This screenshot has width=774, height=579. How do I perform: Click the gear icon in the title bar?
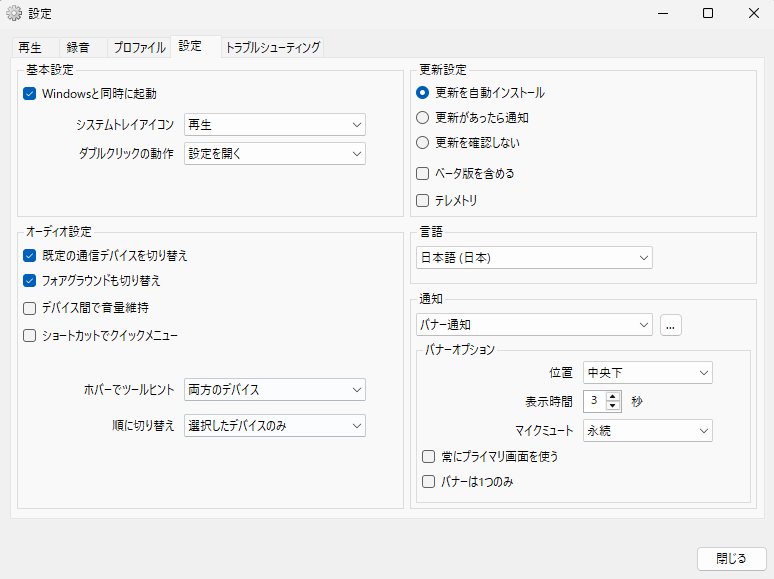(x=14, y=13)
